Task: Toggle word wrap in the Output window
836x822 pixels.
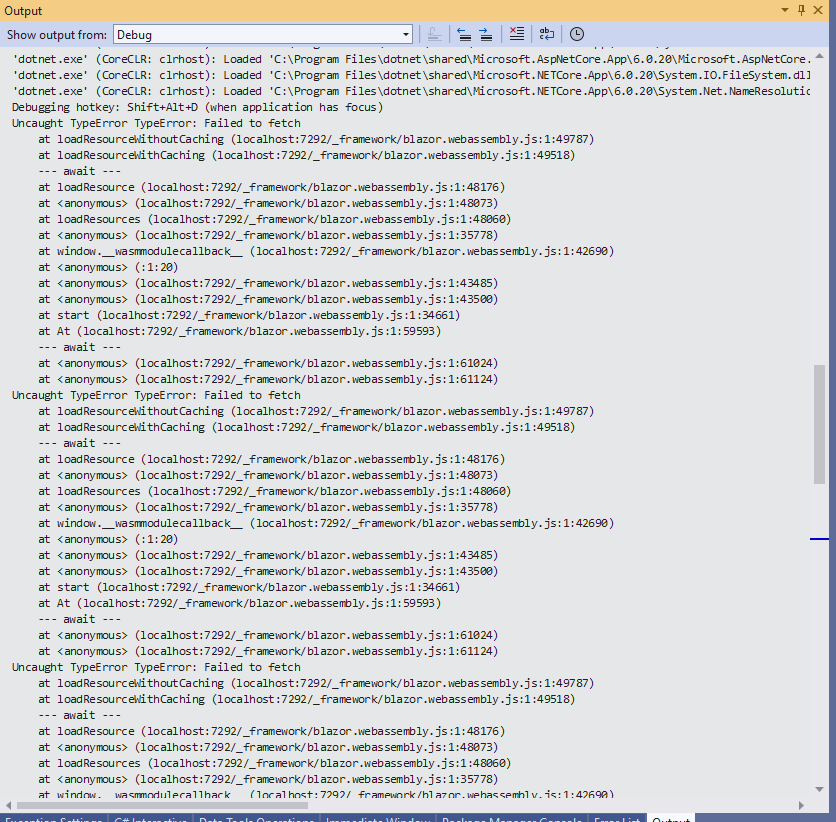Action: click(547, 33)
